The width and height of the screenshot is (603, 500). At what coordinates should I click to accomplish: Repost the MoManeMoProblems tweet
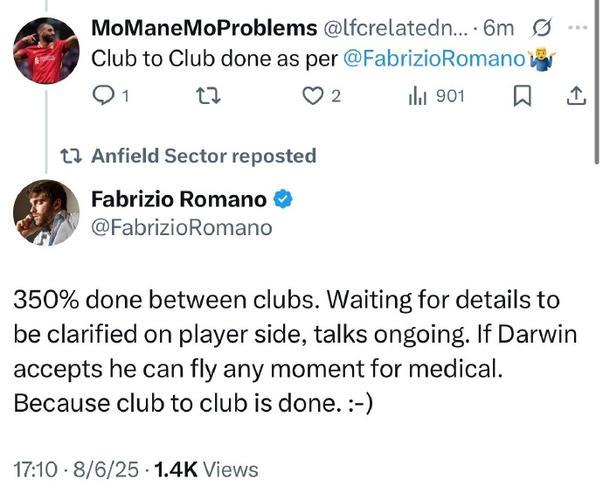pyautogui.click(x=204, y=96)
